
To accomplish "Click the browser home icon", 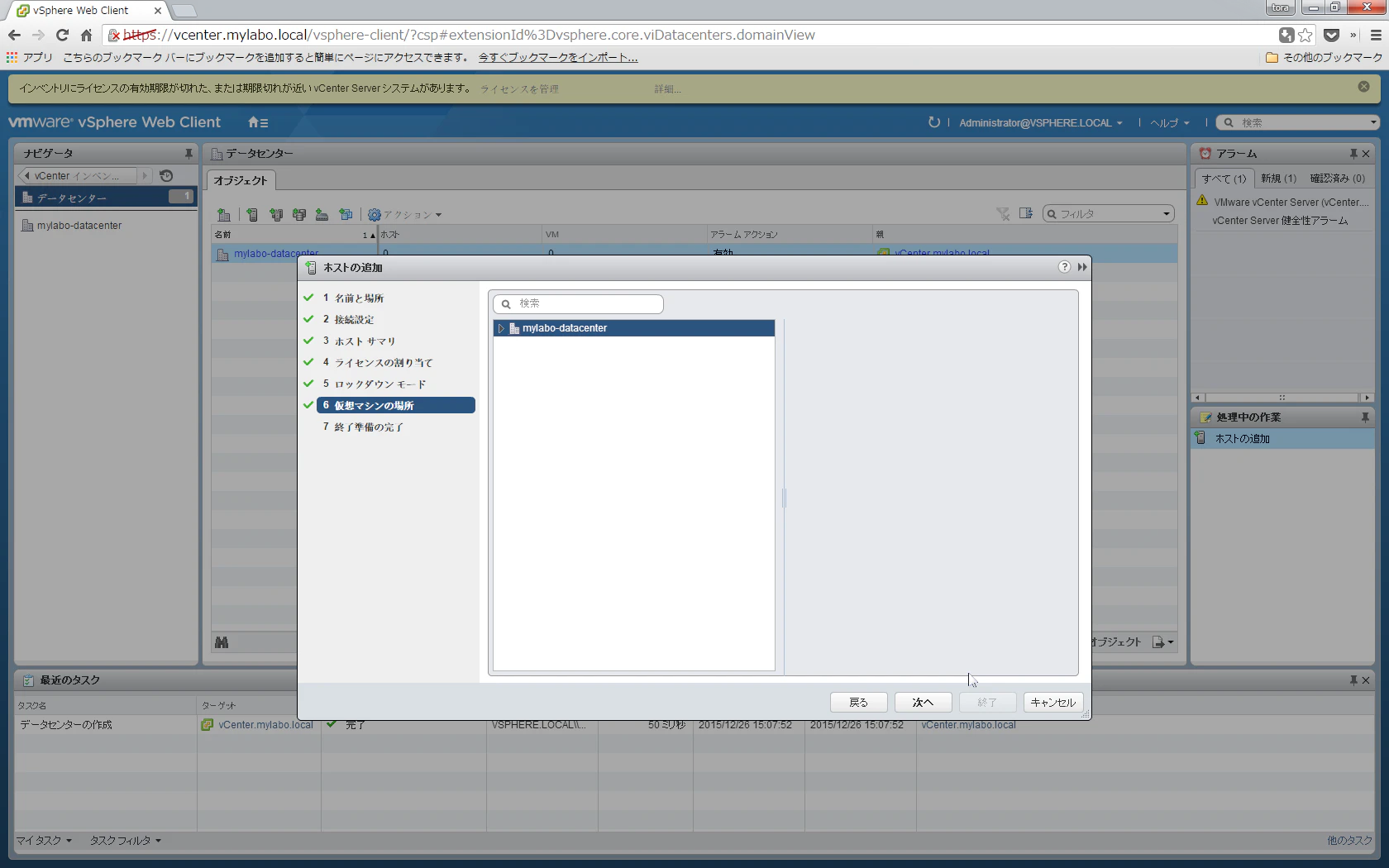I will (x=86, y=35).
